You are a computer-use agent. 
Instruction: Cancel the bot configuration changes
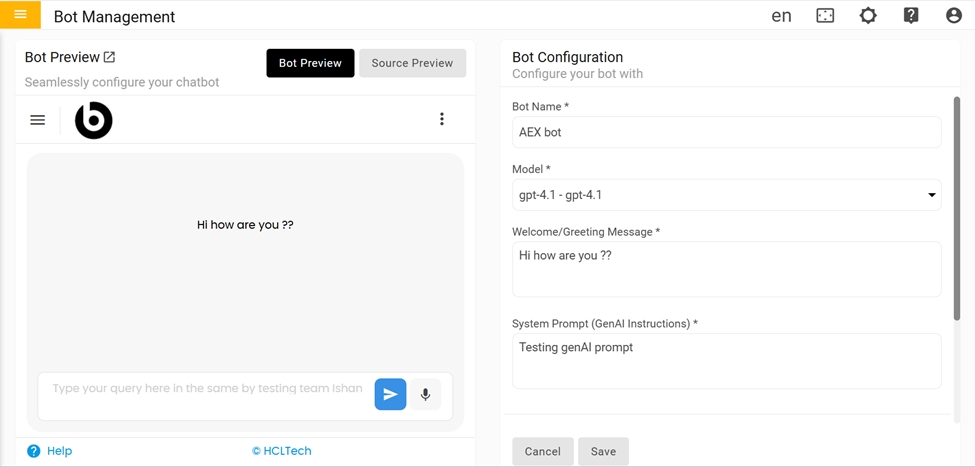tap(543, 451)
